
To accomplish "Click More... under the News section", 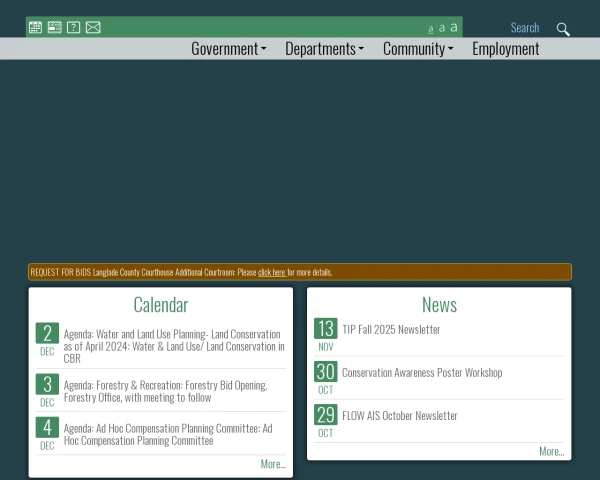I will point(551,451).
